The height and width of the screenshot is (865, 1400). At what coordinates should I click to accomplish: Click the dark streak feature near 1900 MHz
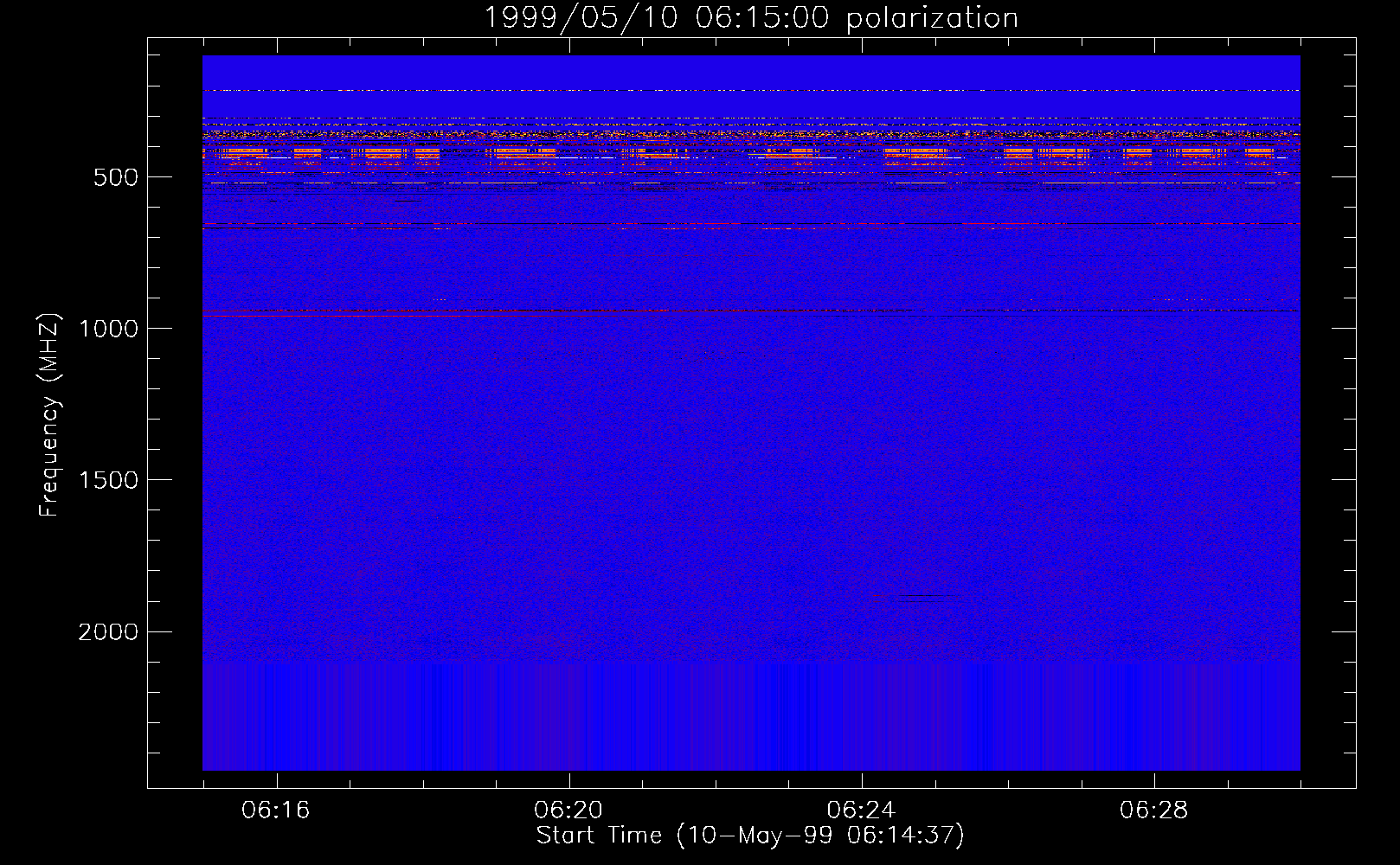926,595
